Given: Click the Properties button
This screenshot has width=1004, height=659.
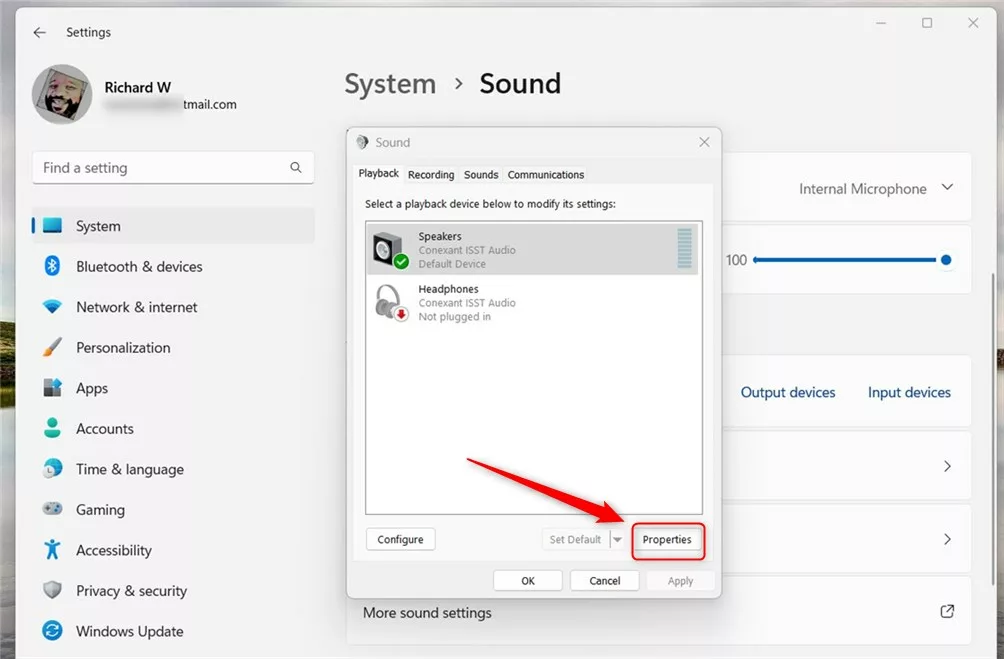Looking at the screenshot, I should tap(667, 540).
